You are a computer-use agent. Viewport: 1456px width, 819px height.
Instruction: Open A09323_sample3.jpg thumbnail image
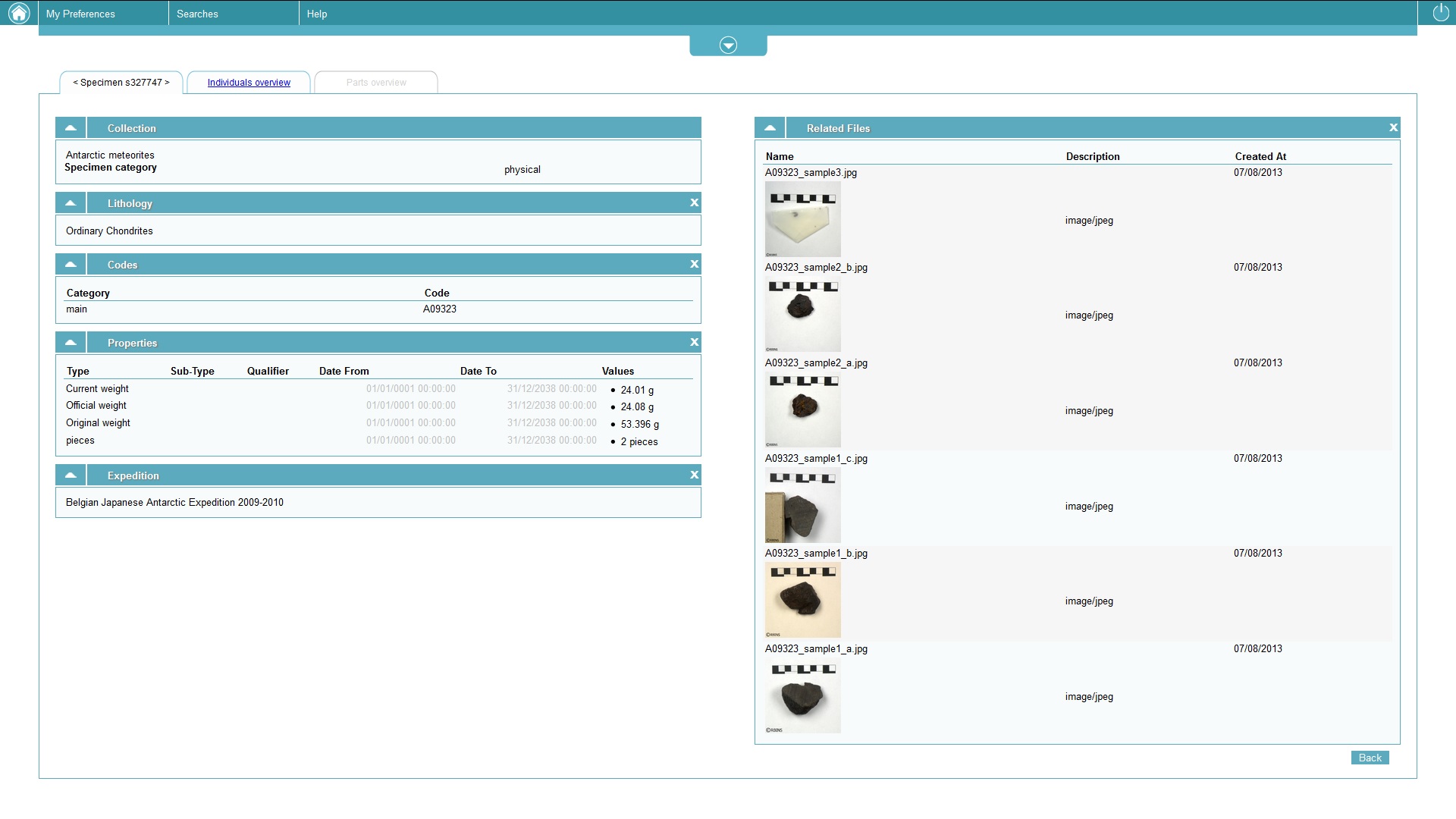click(802, 220)
